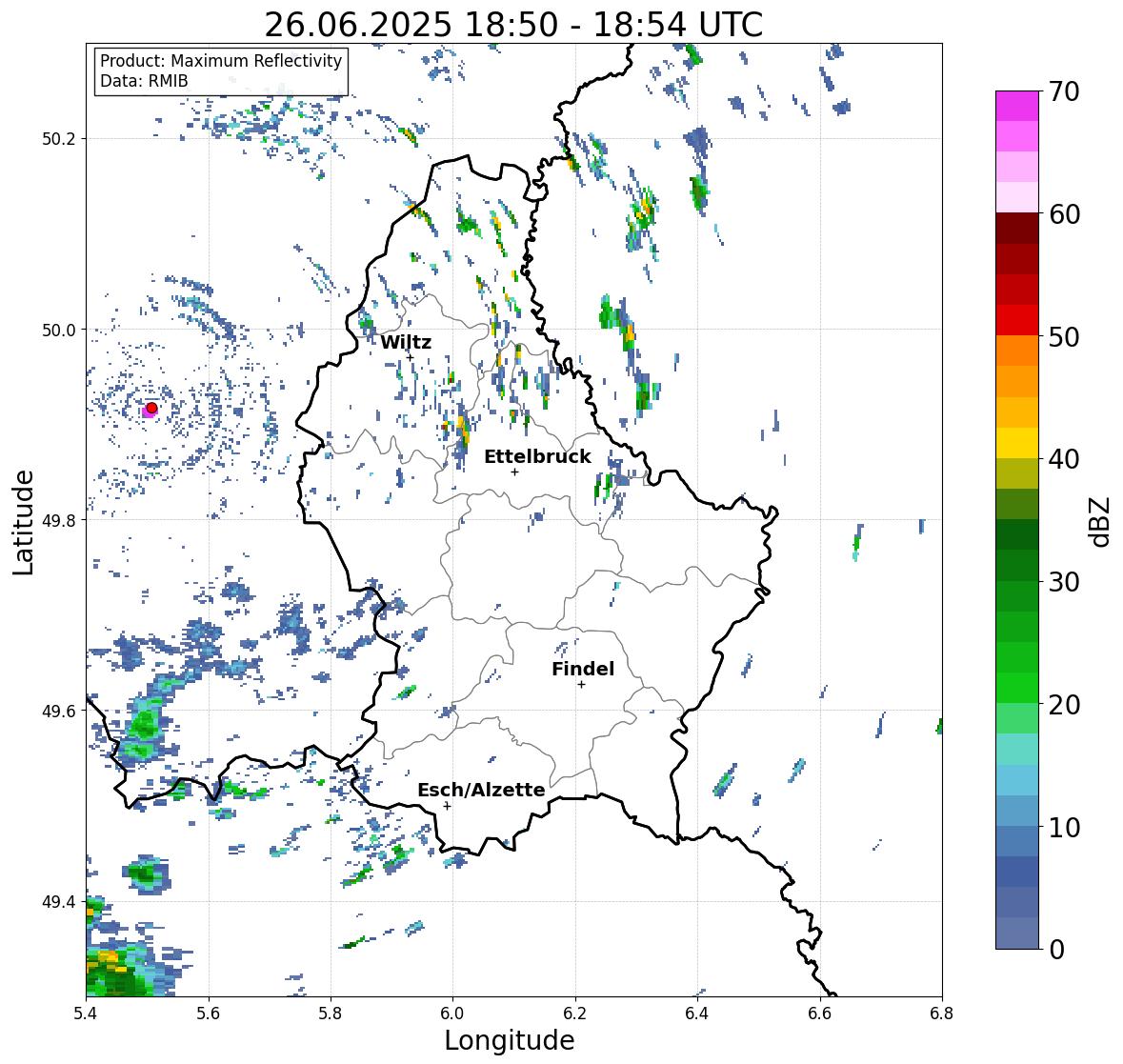Click the Latitude axis label

pyautogui.click(x=23, y=522)
